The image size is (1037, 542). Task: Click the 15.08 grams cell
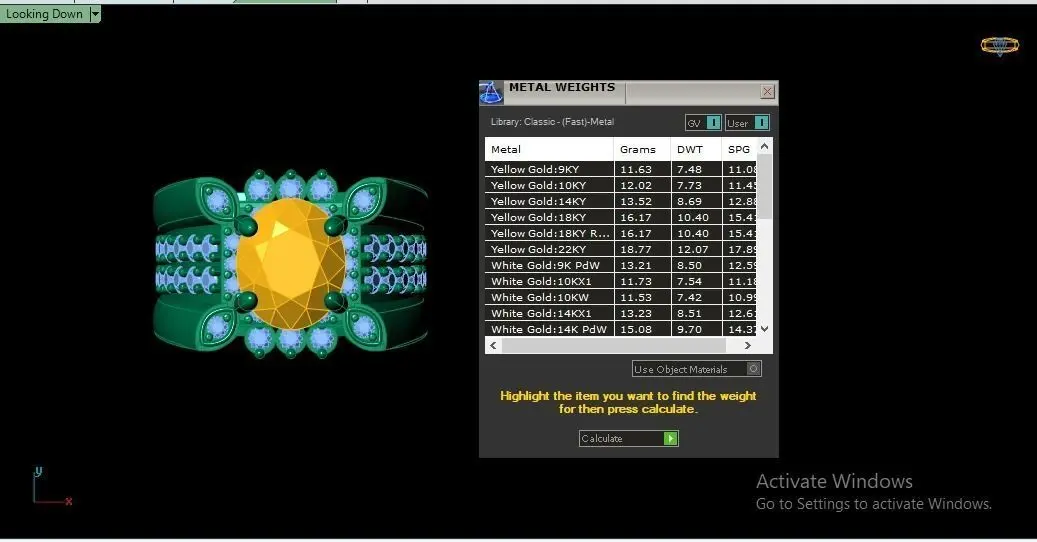[642, 329]
